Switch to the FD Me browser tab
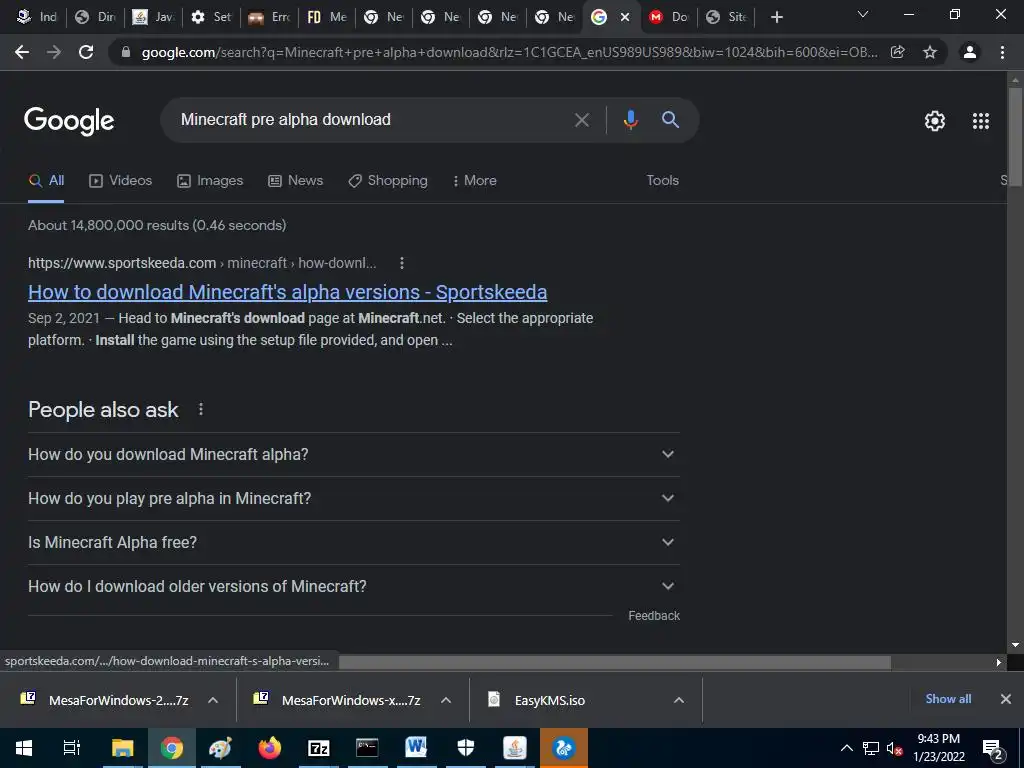 pos(327,17)
